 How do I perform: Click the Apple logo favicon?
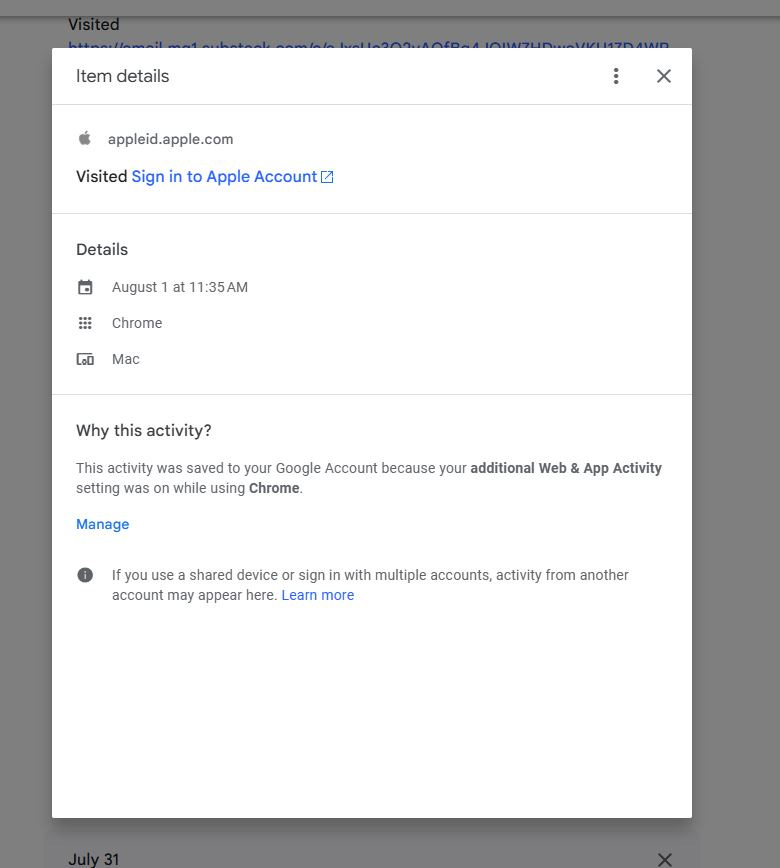coord(85,138)
